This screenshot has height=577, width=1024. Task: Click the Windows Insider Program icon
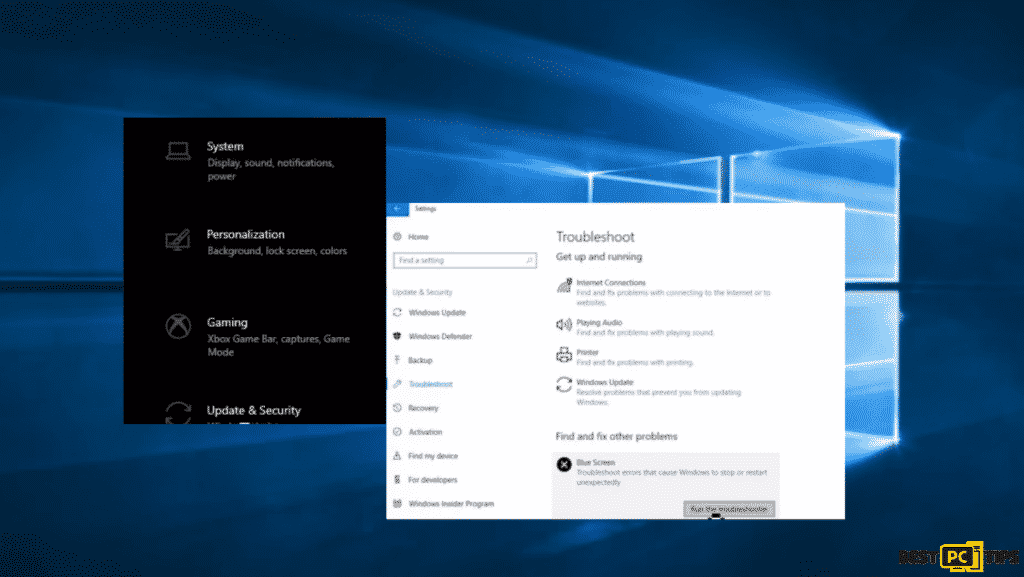(397, 504)
